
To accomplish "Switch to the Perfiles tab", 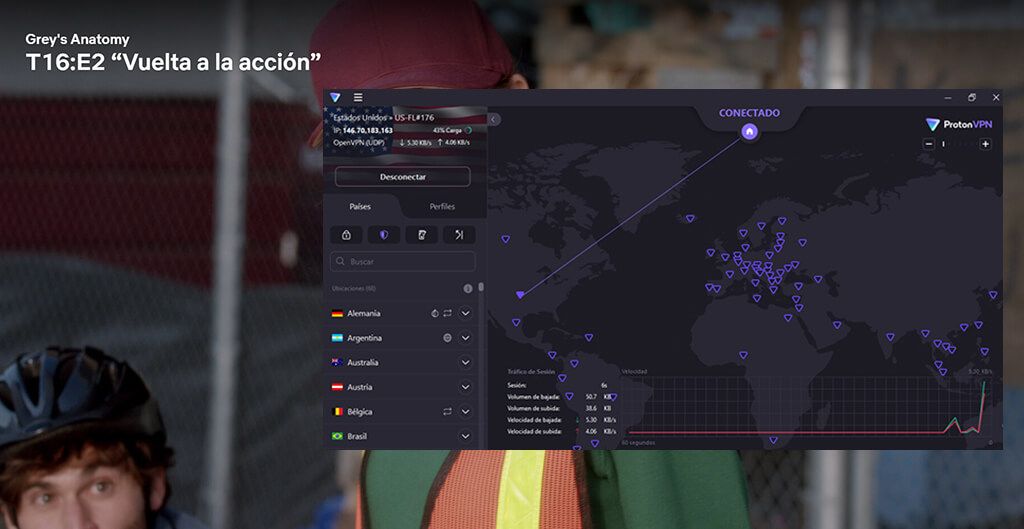I will (442, 206).
